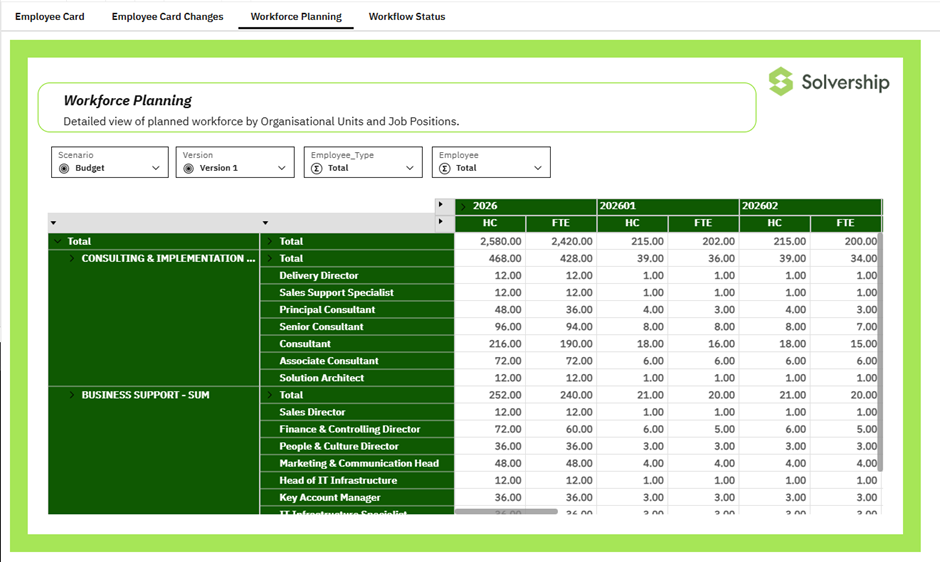Select the 202602 period header

pos(811,206)
